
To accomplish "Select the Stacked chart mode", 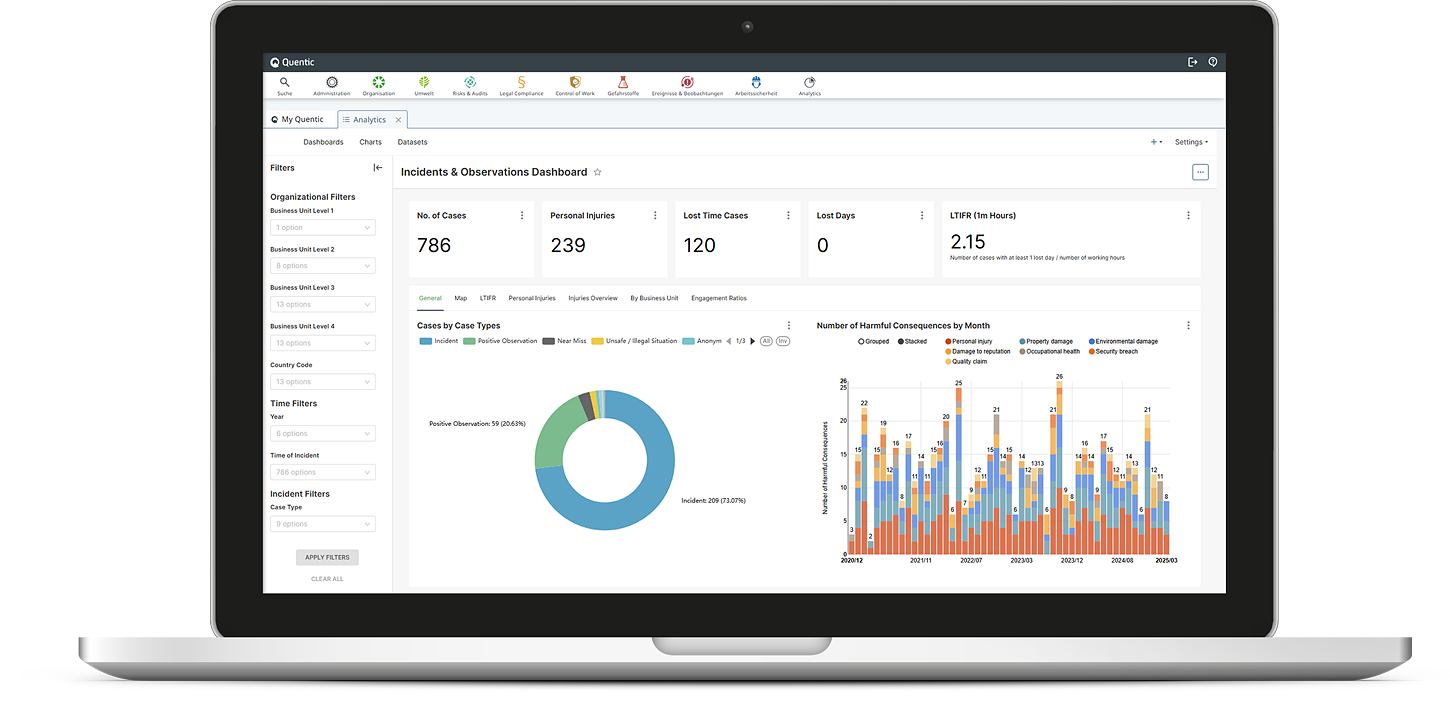I will pos(900,342).
